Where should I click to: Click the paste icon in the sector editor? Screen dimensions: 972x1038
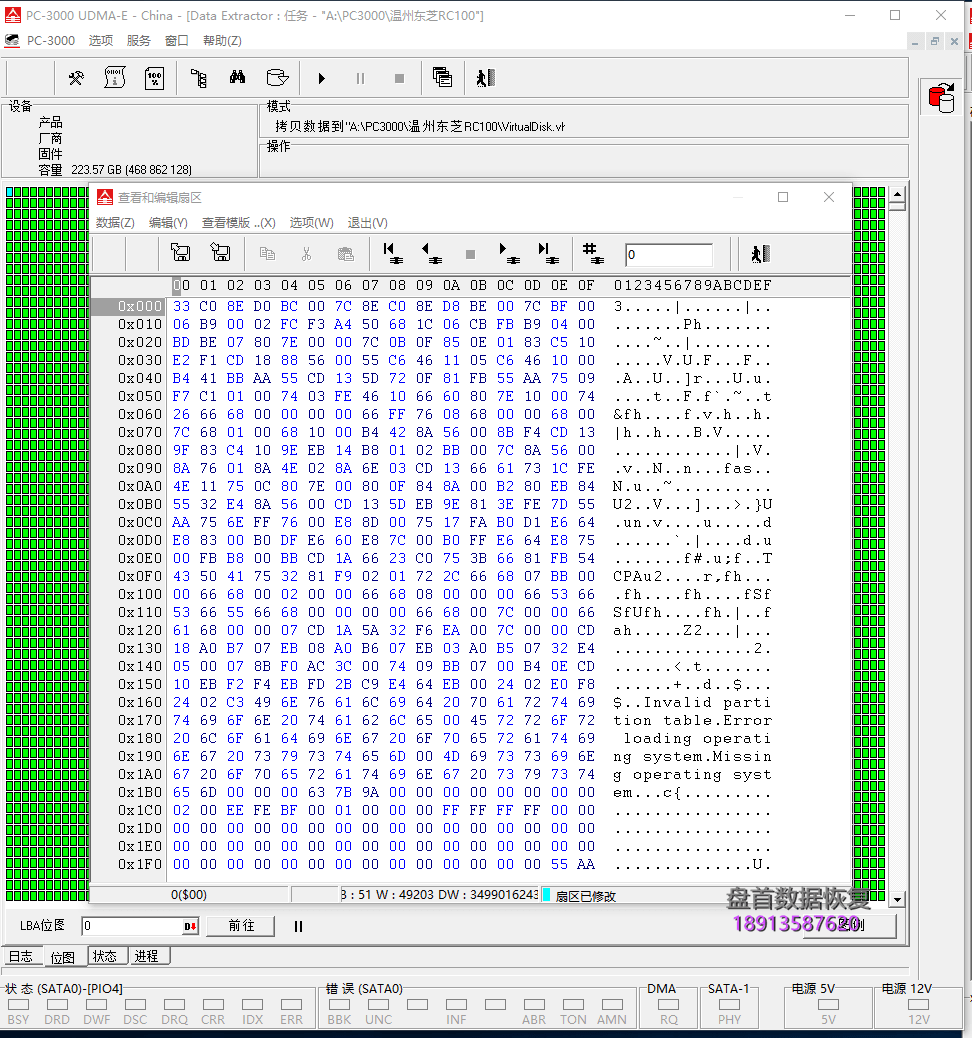click(x=345, y=254)
